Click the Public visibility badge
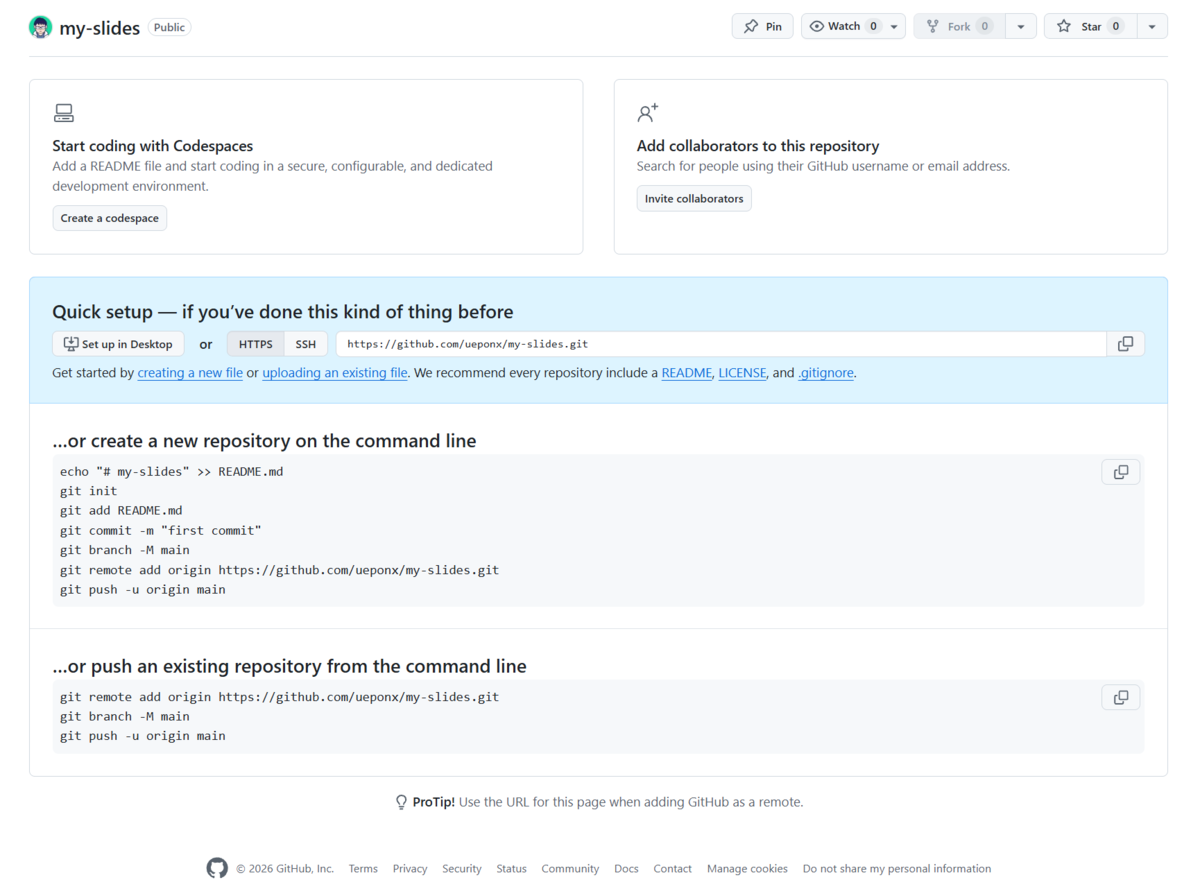Viewport: 1200px width, 889px height. 169,27
